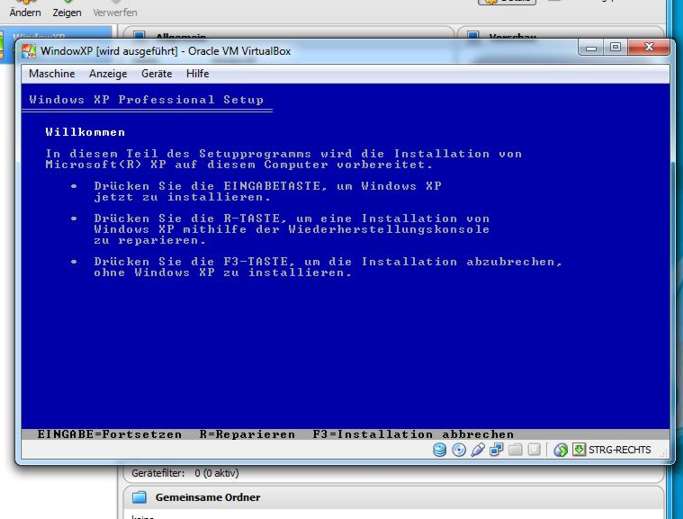Open the Maschine menu

tap(52, 74)
